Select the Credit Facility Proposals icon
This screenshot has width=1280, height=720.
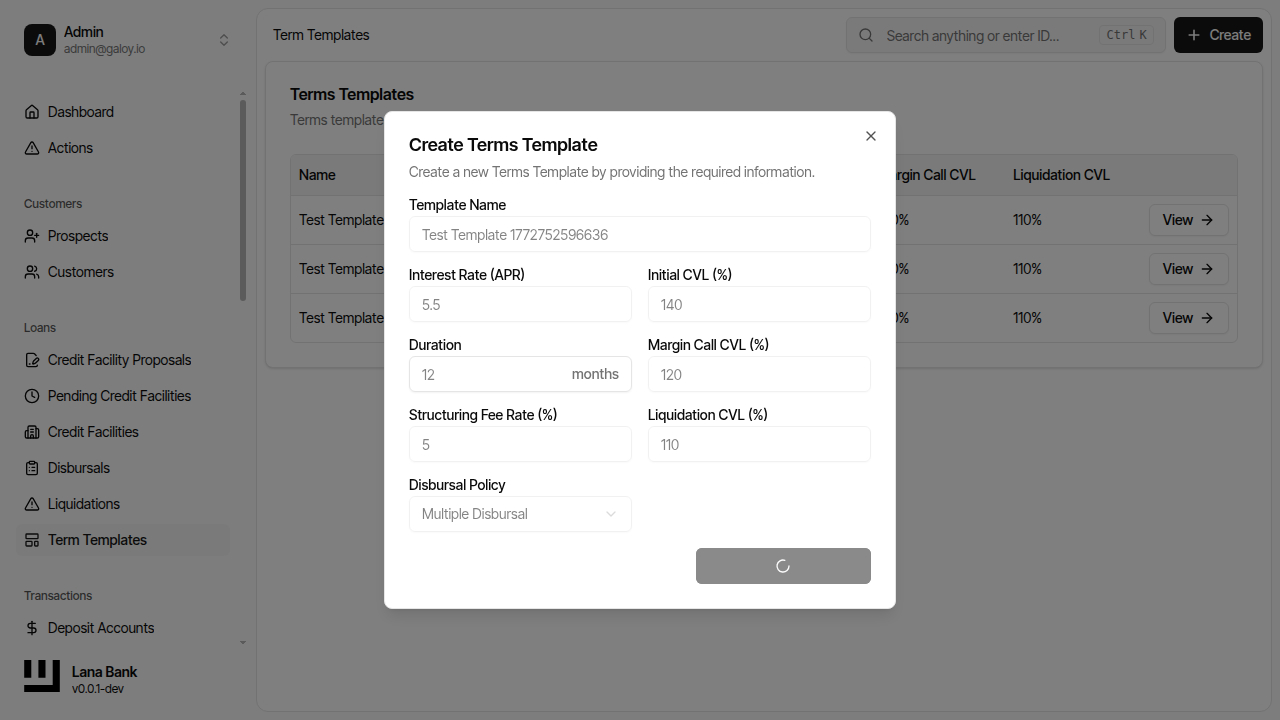31,359
